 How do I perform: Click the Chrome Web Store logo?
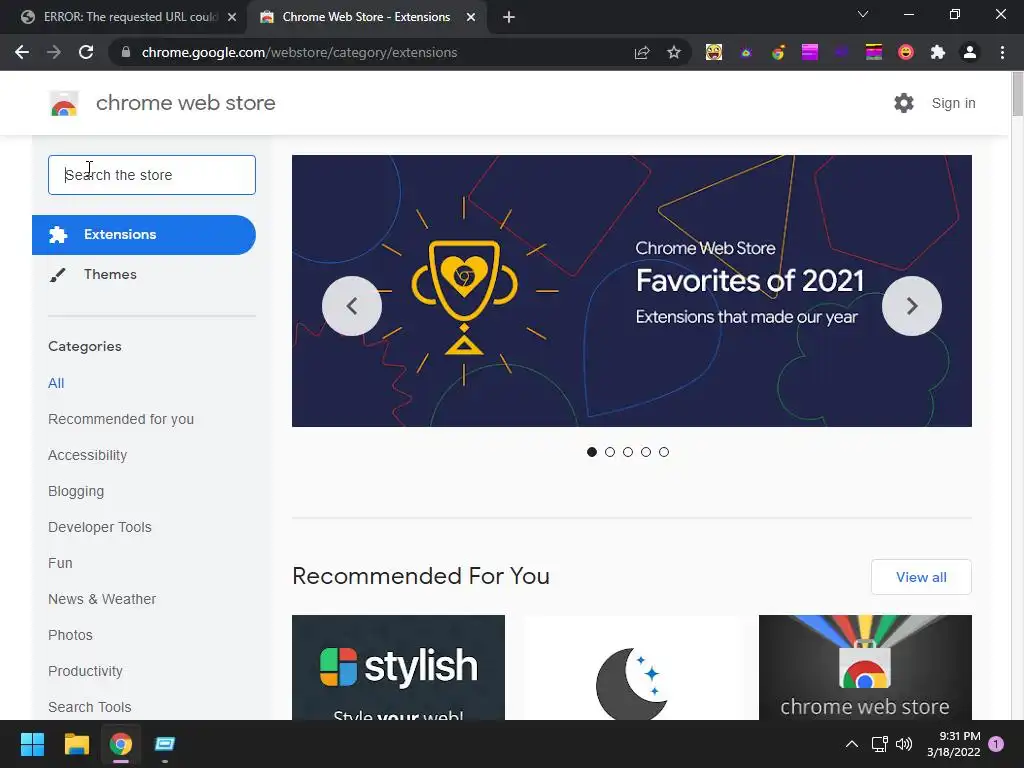point(64,103)
